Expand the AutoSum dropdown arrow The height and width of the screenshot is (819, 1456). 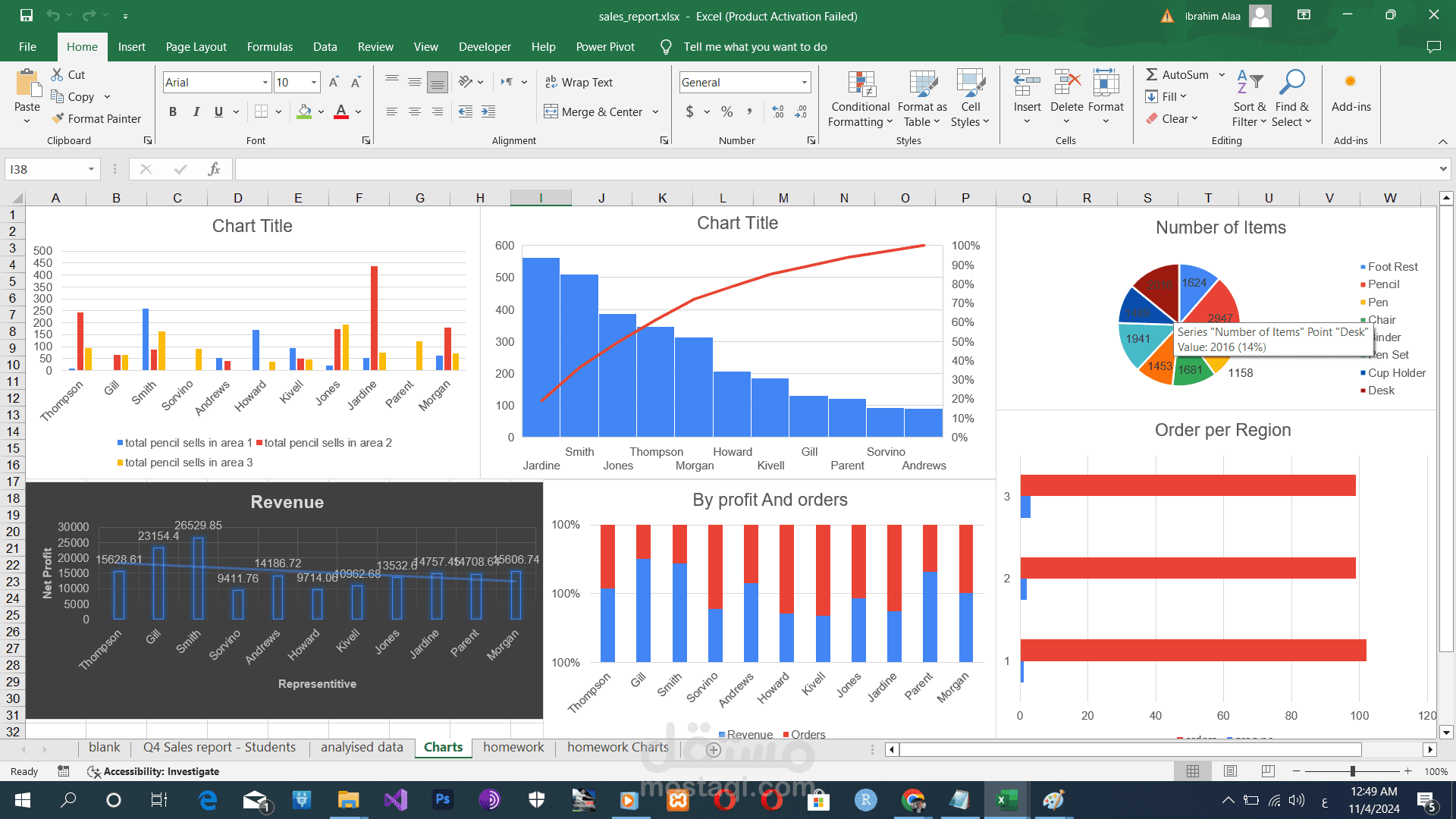click(1222, 74)
